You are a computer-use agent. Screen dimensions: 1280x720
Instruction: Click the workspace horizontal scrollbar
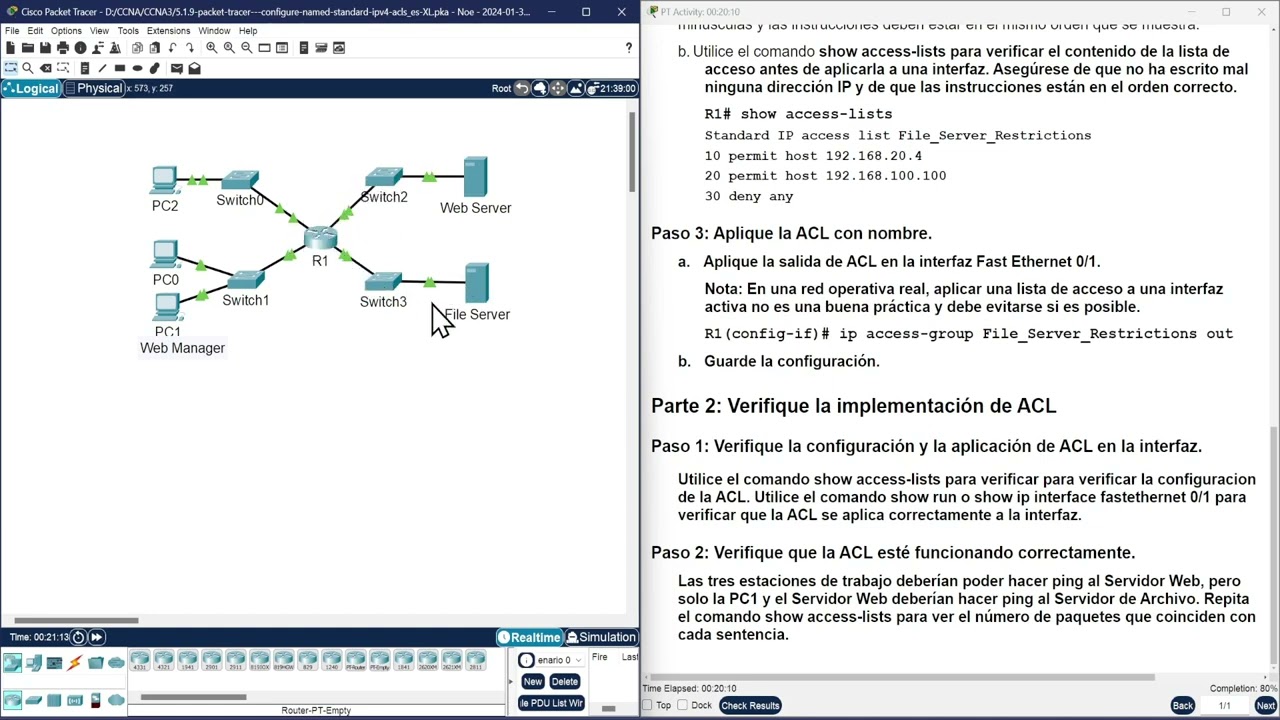pos(76,620)
